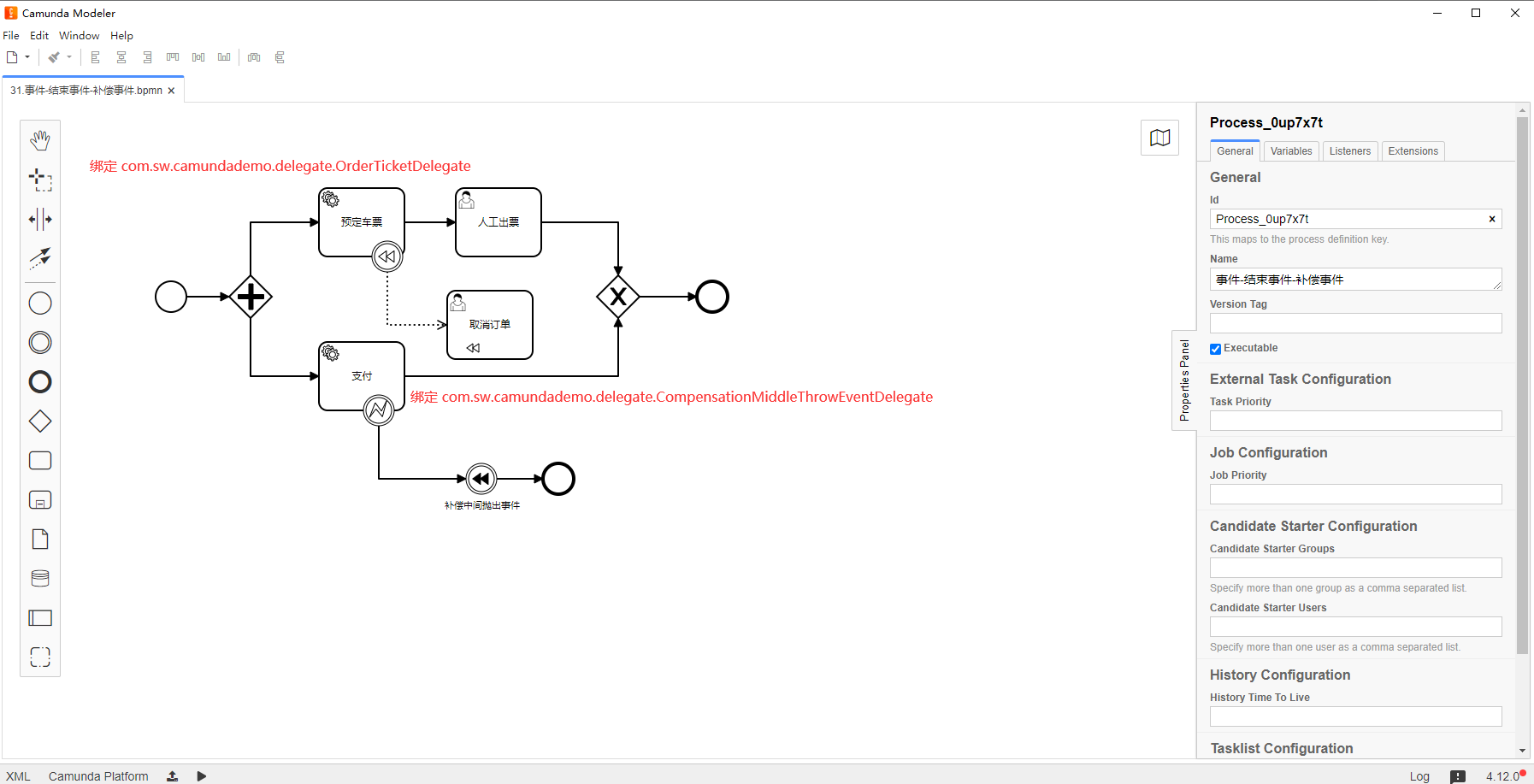Toggle the Executable checkbox
1534x784 pixels.
click(x=1215, y=349)
